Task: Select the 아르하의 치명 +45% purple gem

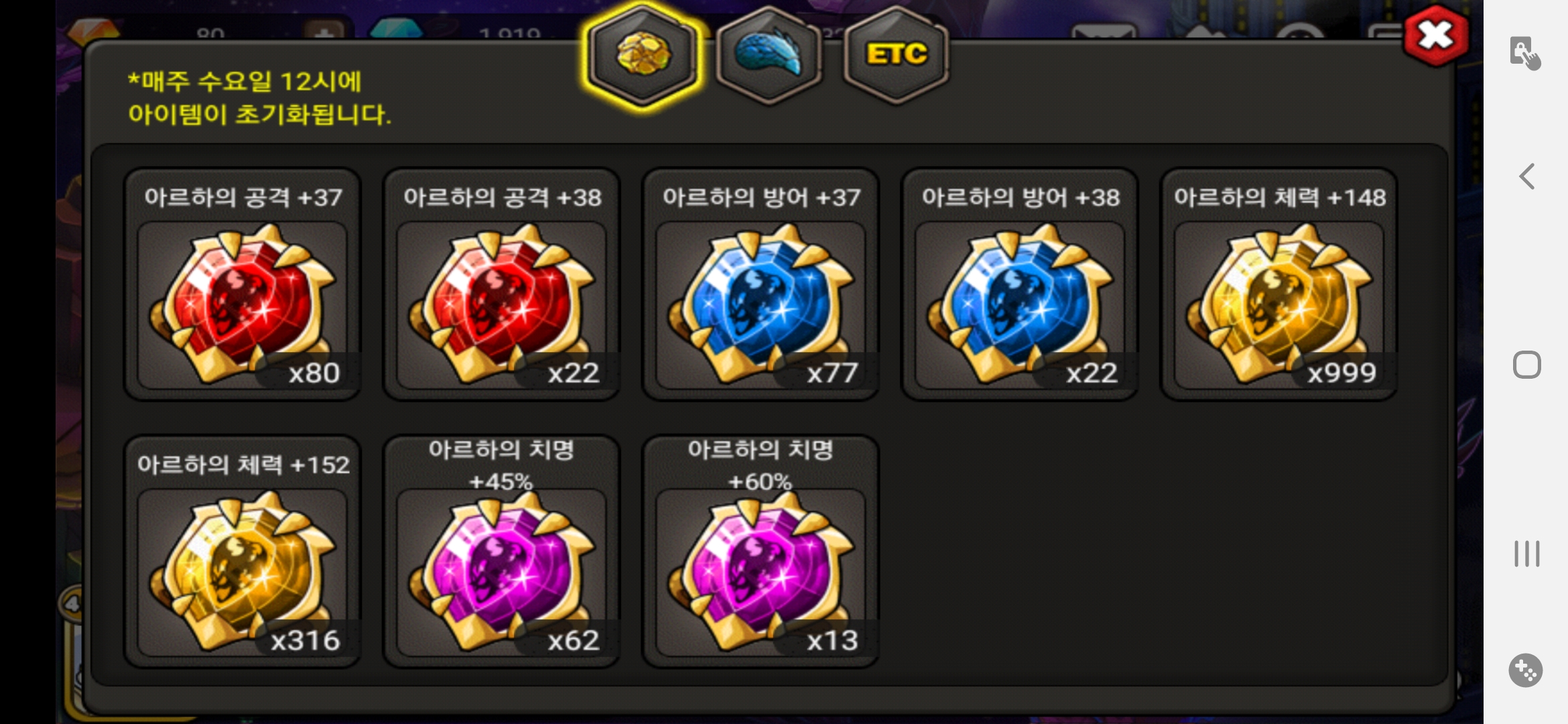Action: point(501,552)
